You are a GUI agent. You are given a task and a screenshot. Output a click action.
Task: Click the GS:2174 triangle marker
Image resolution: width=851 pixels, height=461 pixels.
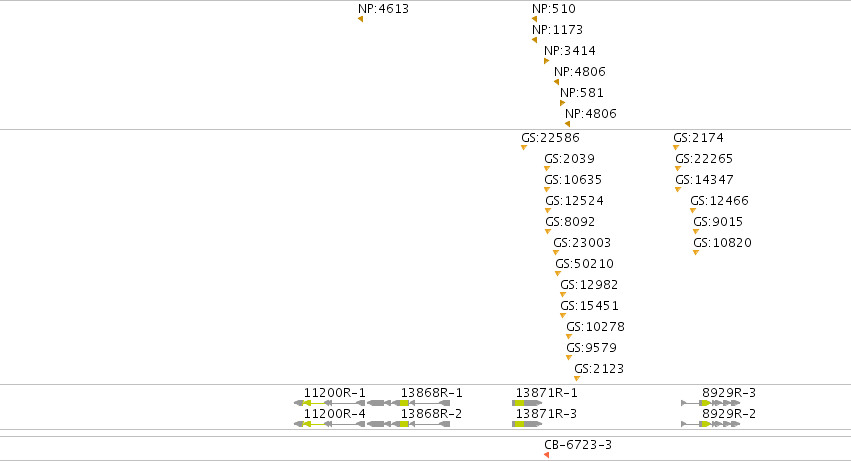pyautogui.click(x=676, y=148)
